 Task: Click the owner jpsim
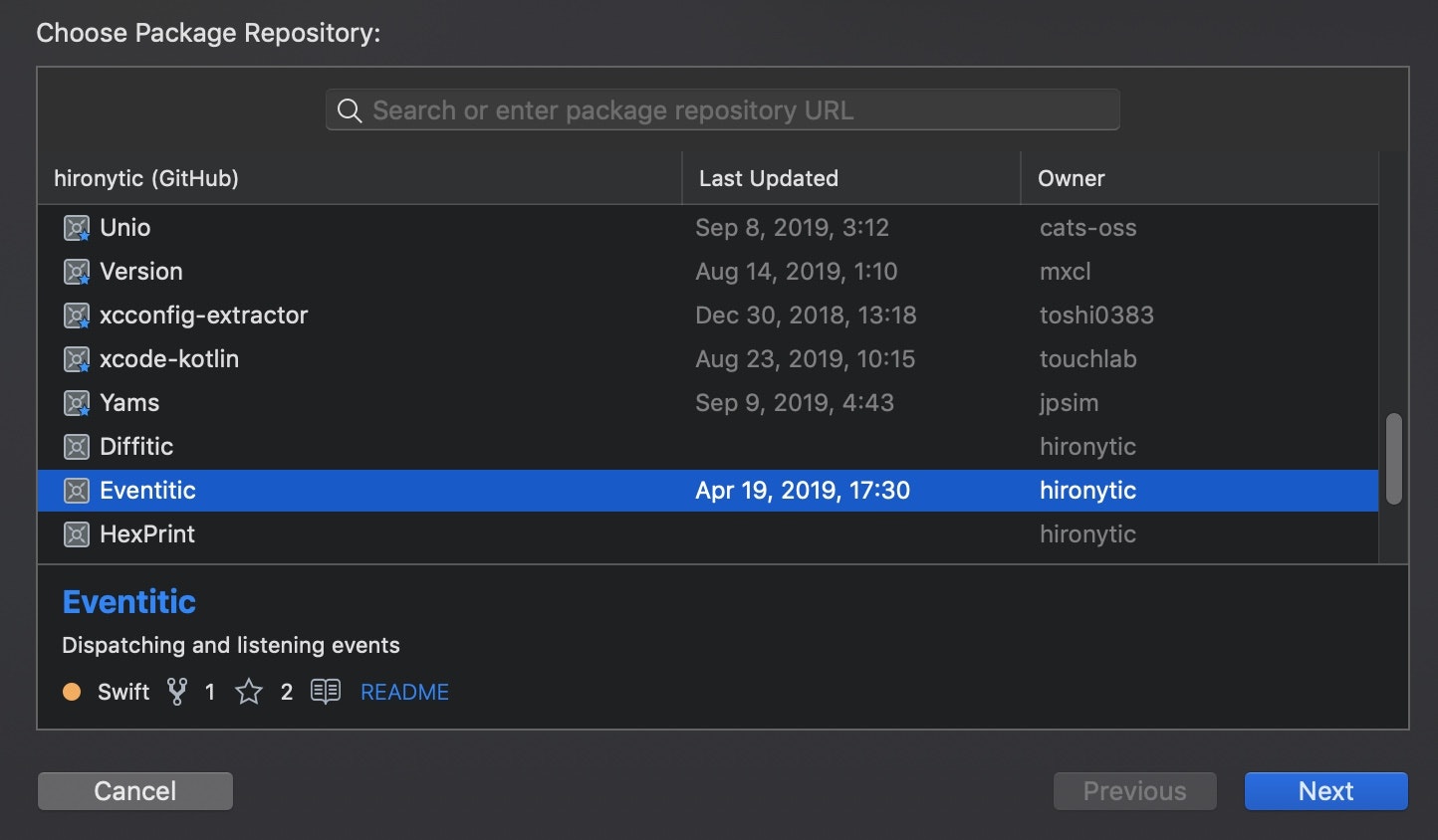tap(1070, 403)
